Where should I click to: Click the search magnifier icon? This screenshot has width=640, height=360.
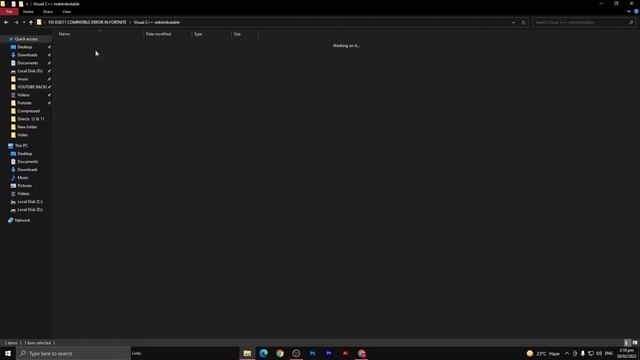click(x=631, y=22)
